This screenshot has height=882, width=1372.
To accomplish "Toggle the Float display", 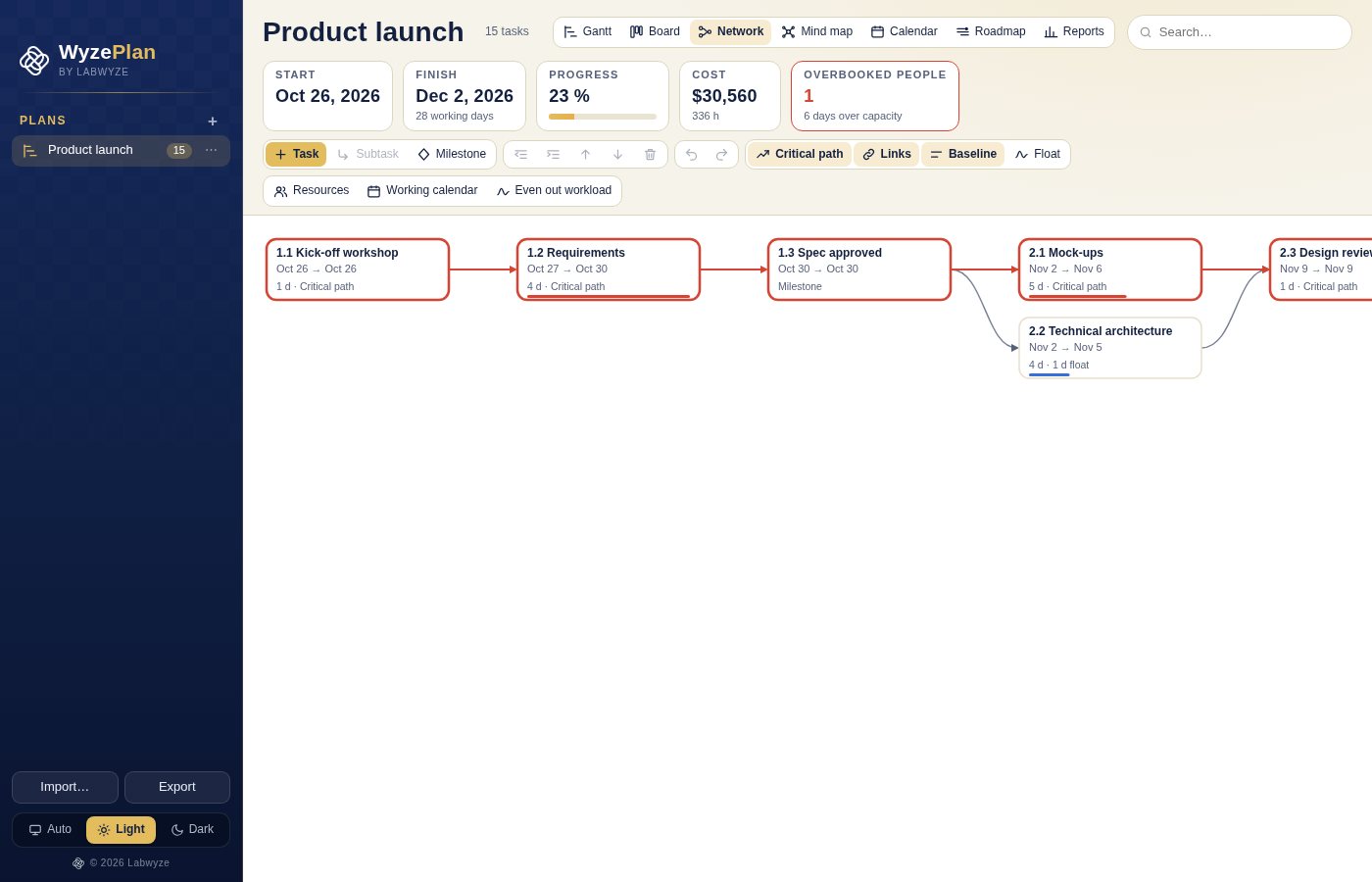I will point(1038,155).
